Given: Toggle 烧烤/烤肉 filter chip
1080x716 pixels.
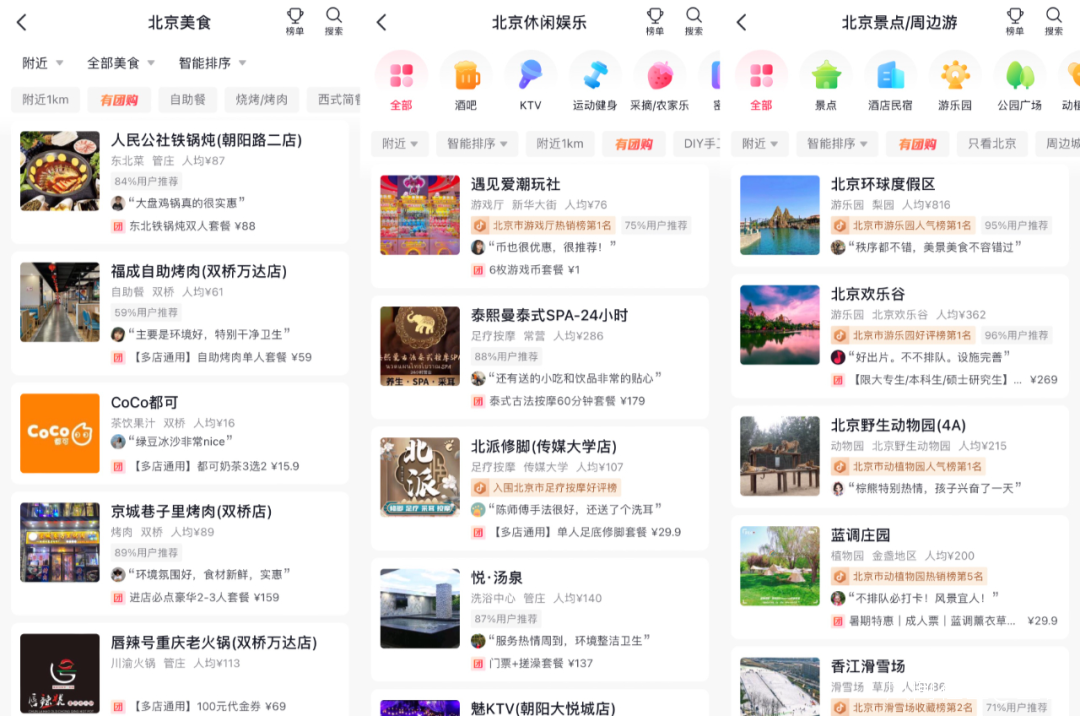Looking at the screenshot, I should point(262,100).
